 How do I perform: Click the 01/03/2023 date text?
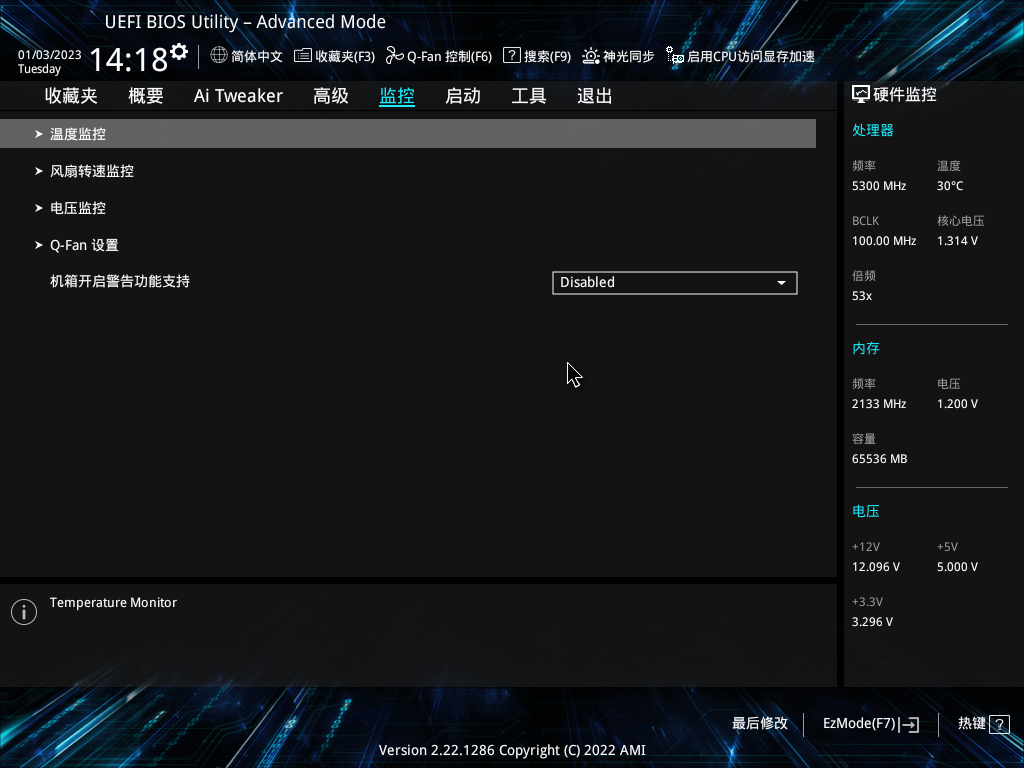coord(50,55)
